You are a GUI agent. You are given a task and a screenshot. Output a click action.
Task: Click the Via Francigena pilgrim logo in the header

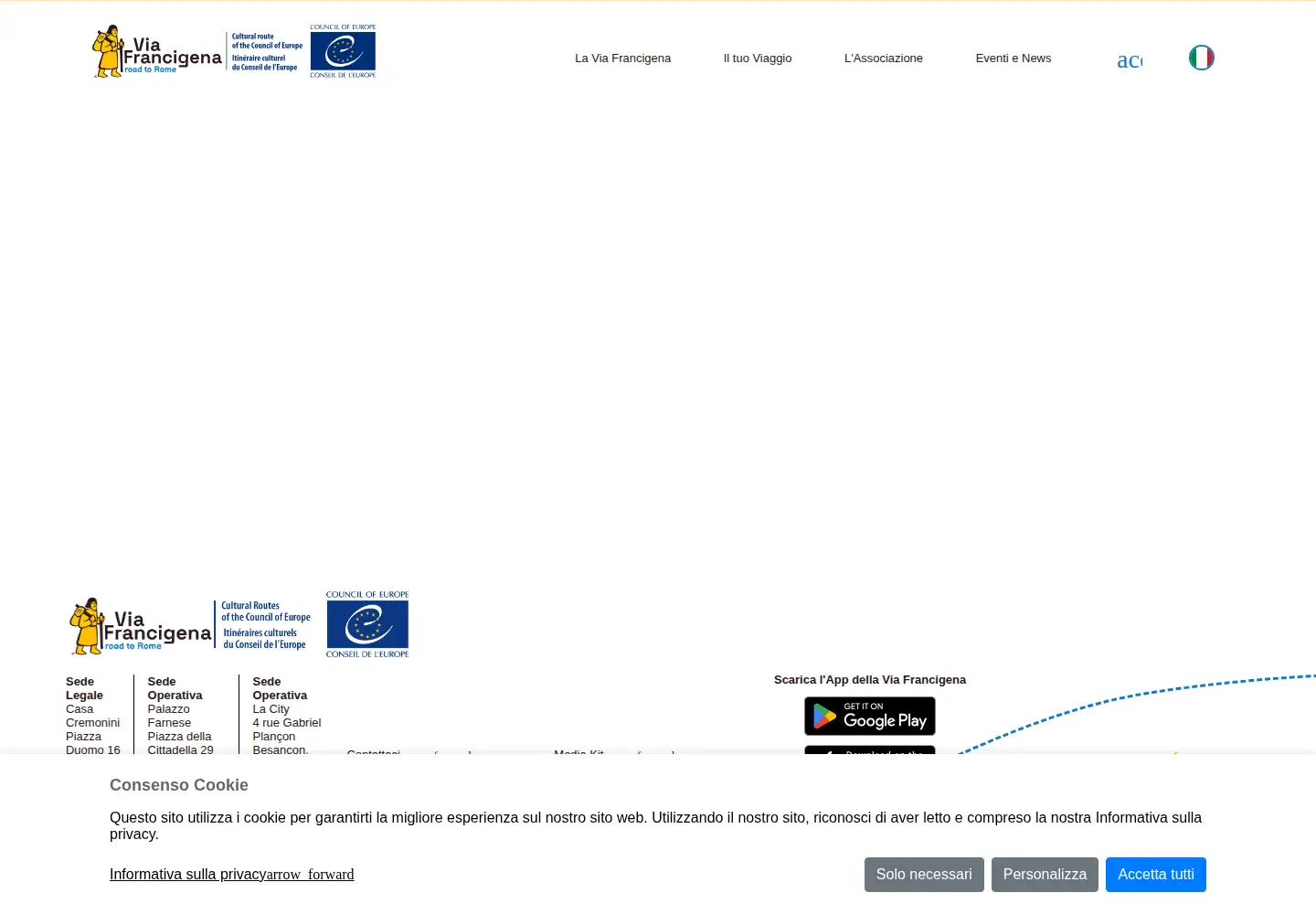157,51
